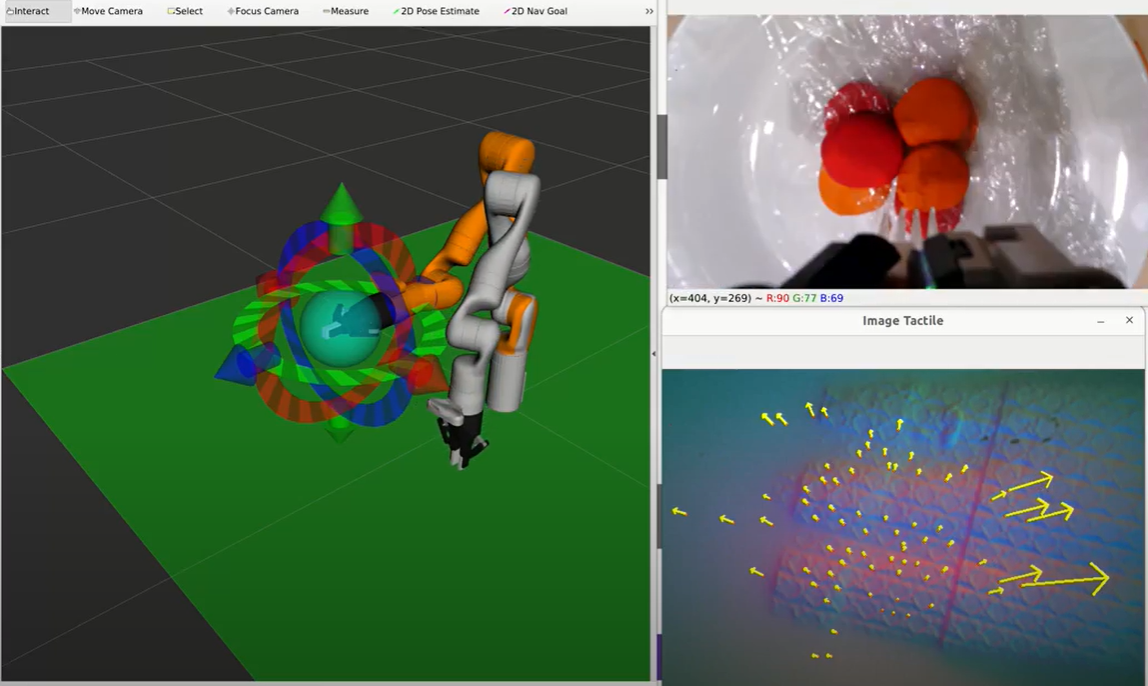Click the Image Tactile title bar
Screen dimensions: 1148x686
902,321
